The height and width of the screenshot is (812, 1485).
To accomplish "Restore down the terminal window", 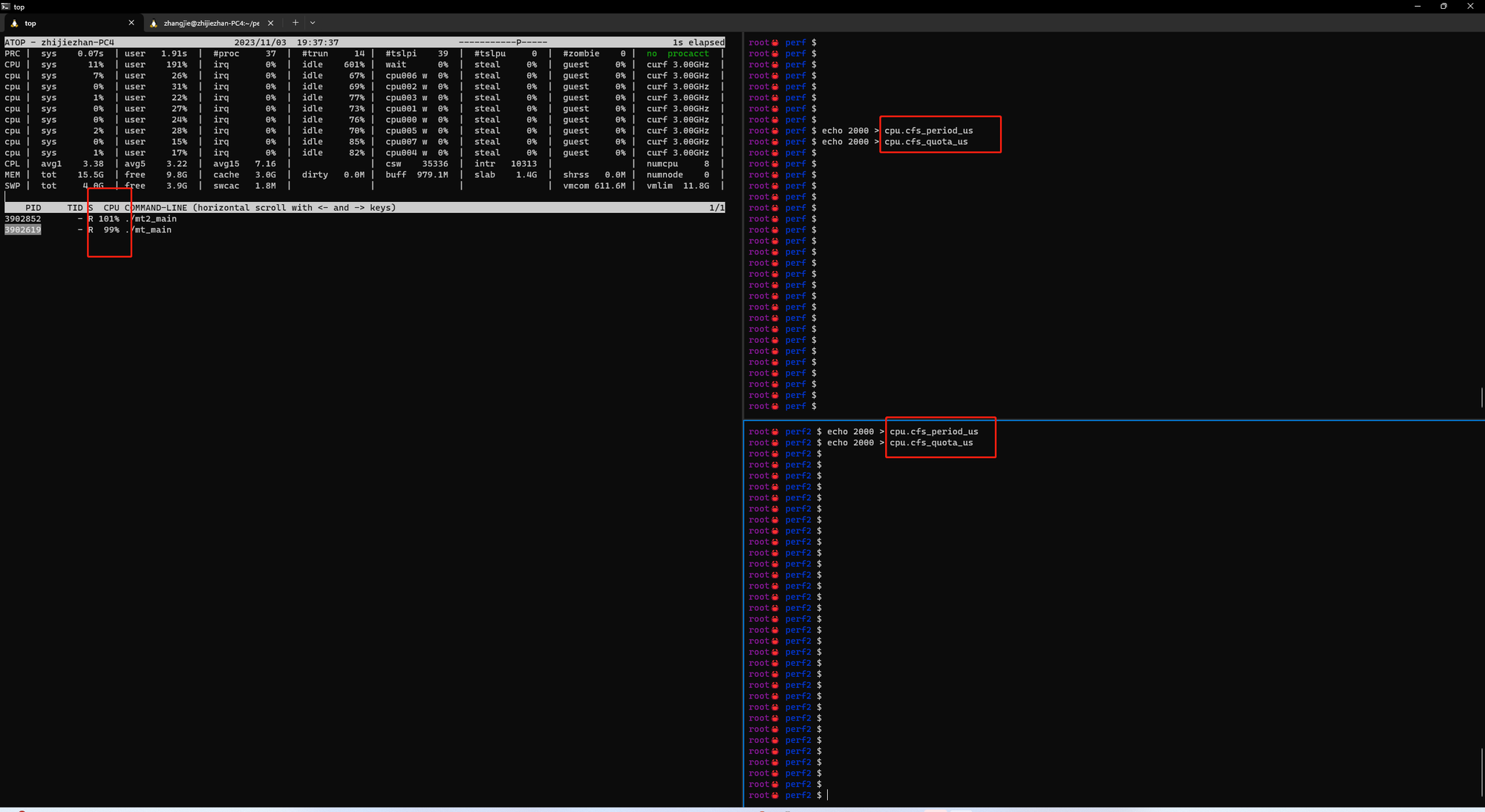I will [x=1443, y=7].
